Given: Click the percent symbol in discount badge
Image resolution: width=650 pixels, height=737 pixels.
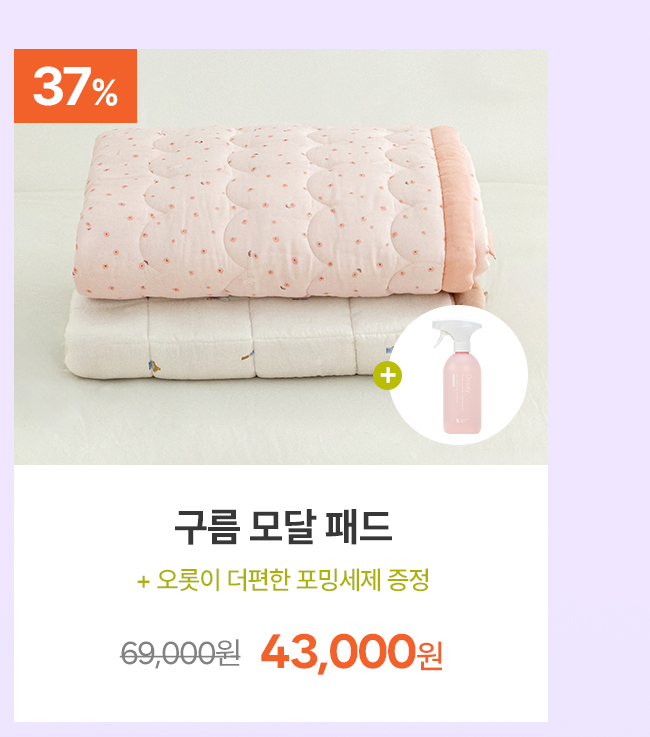Looking at the screenshot, I should 105,93.
